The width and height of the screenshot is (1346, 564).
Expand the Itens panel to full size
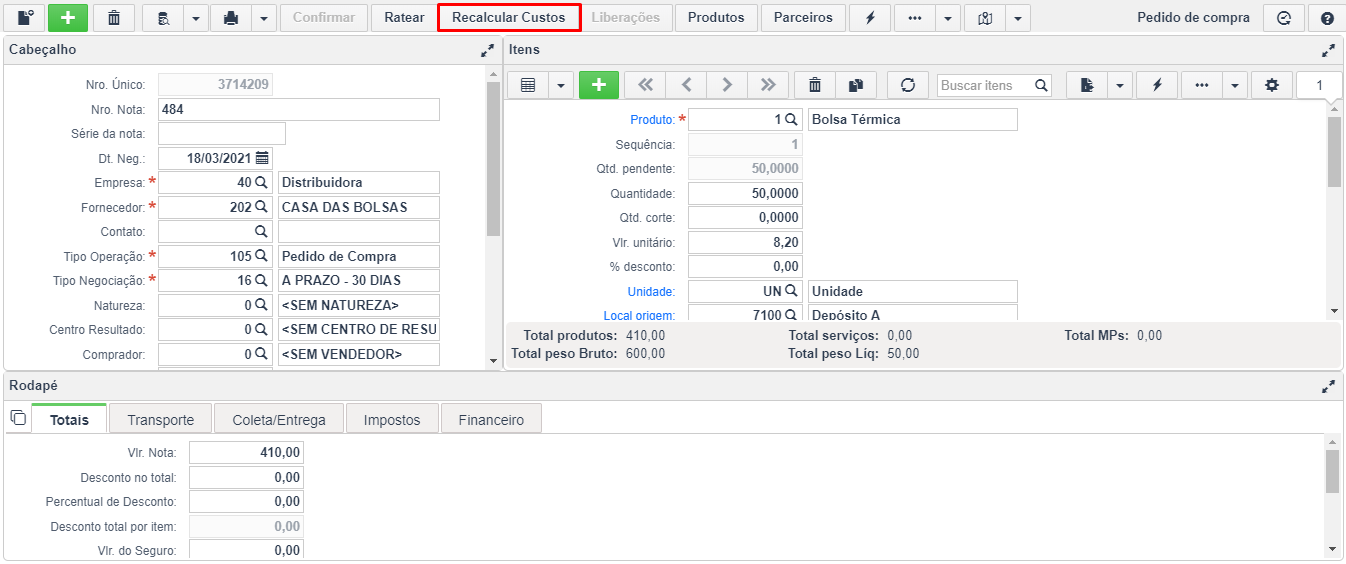(1328, 50)
